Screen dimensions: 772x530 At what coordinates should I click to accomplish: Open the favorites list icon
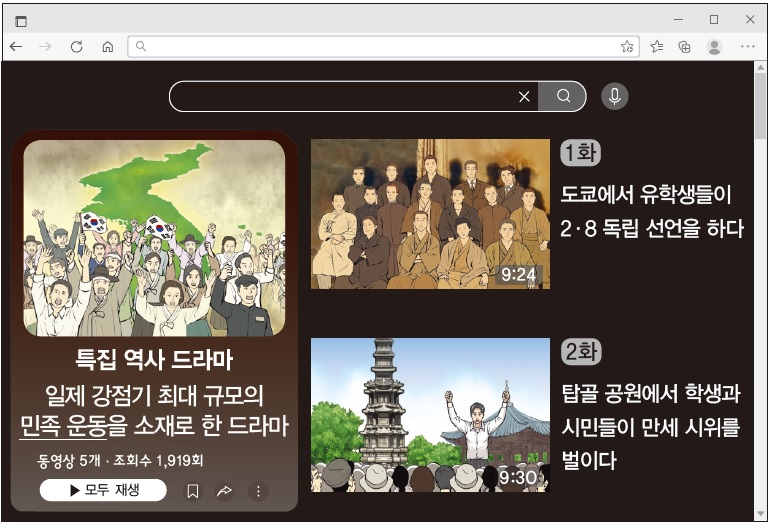(x=656, y=47)
